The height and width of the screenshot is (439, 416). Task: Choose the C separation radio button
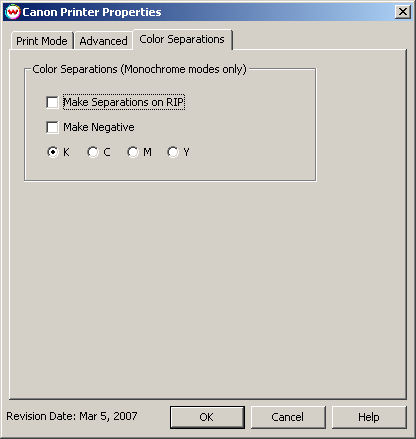pyautogui.click(x=93, y=152)
